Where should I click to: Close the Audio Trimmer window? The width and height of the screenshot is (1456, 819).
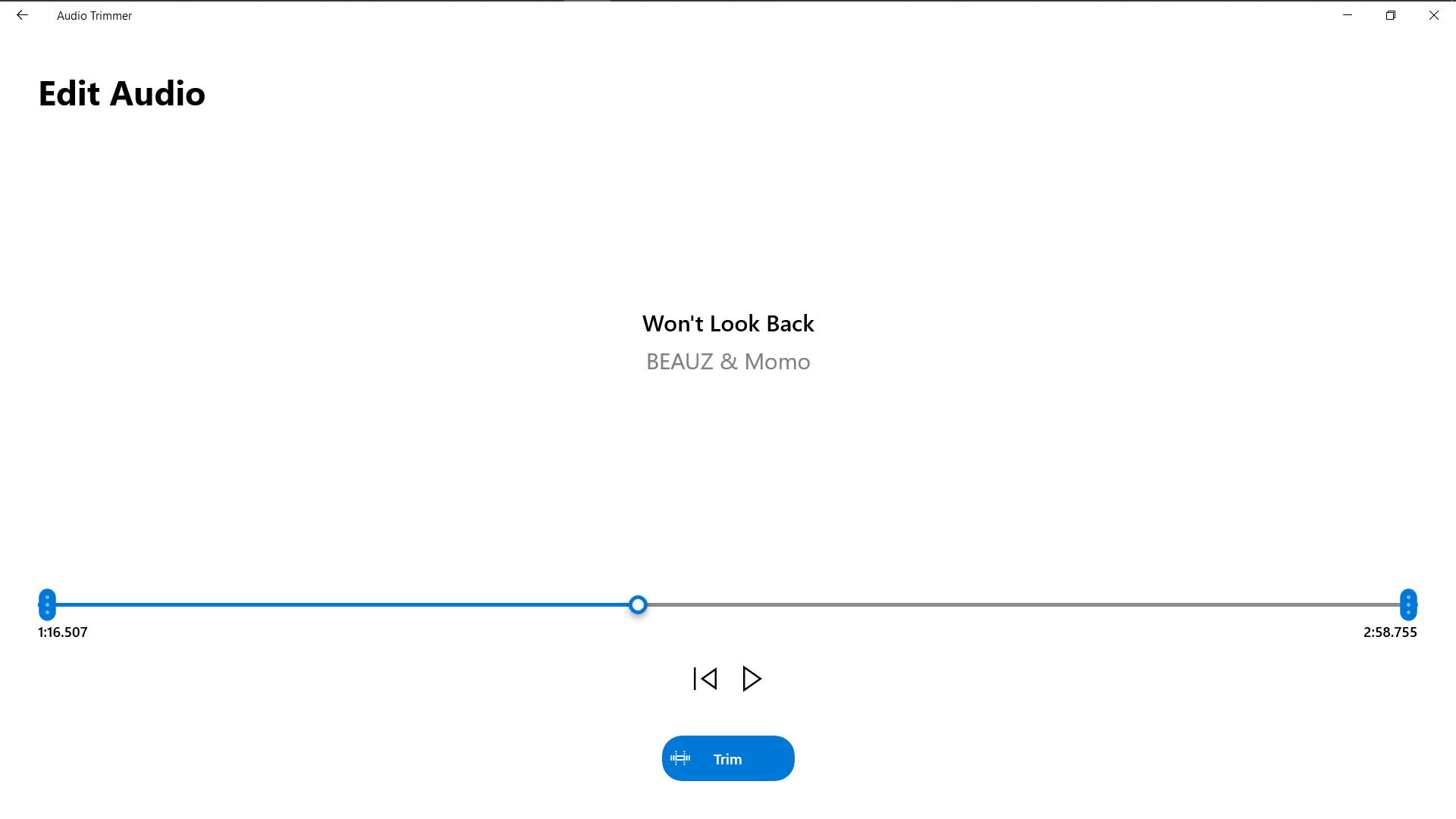[x=1434, y=15]
